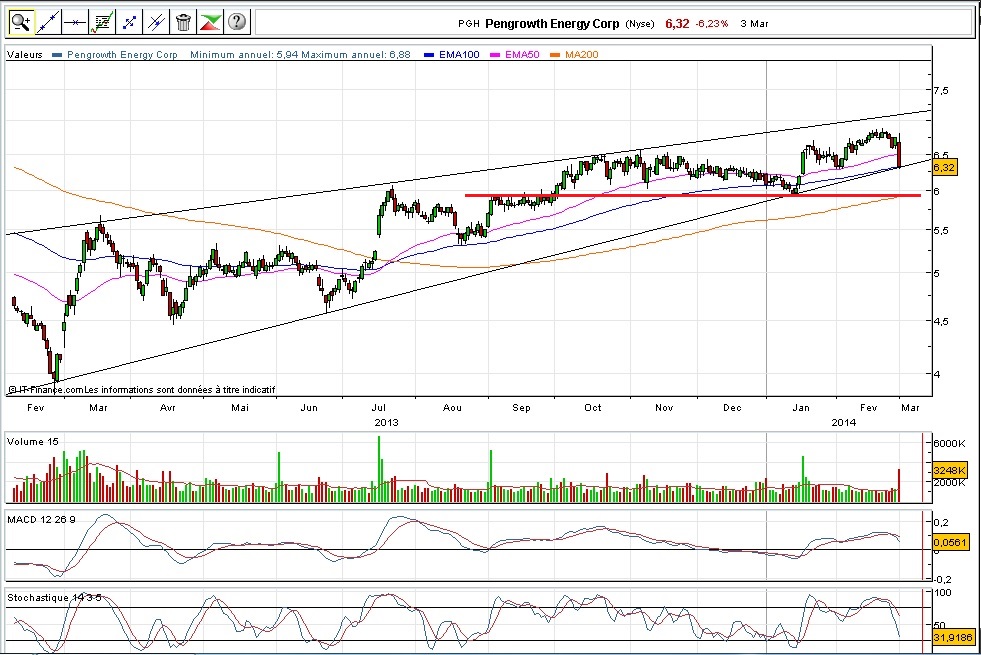Click the EMA100 blue legend swatch
Screen dimensions: 981x655
click(x=429, y=55)
